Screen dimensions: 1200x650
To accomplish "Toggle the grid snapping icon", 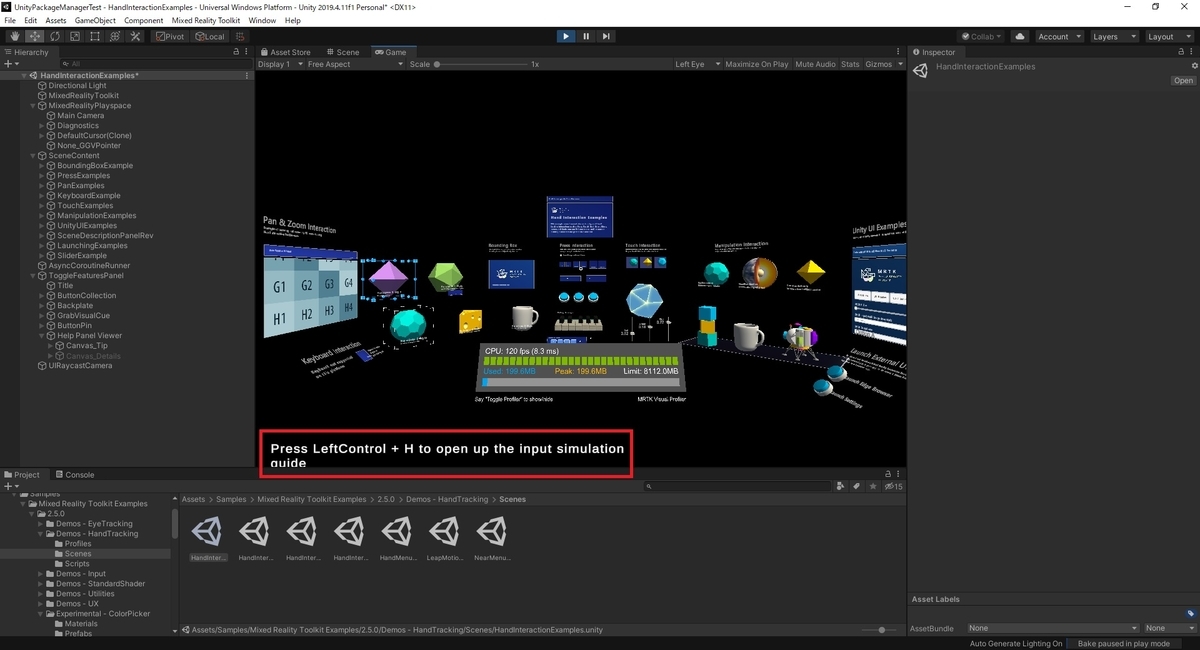I will [241, 36].
